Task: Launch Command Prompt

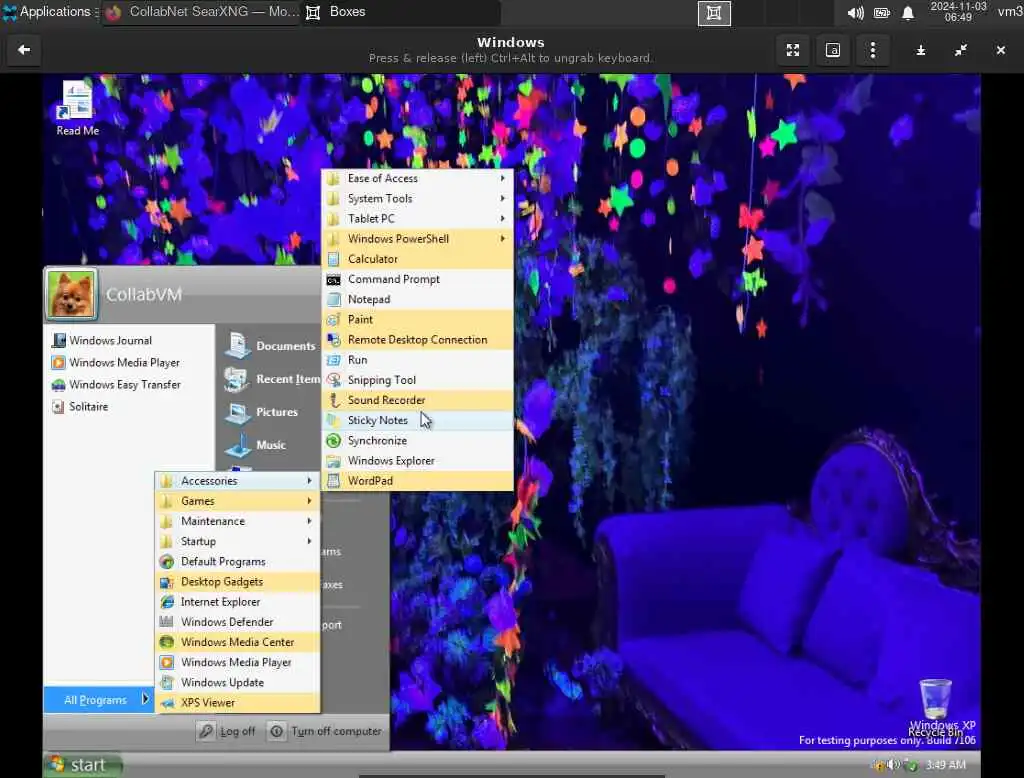Action: (x=417, y=279)
